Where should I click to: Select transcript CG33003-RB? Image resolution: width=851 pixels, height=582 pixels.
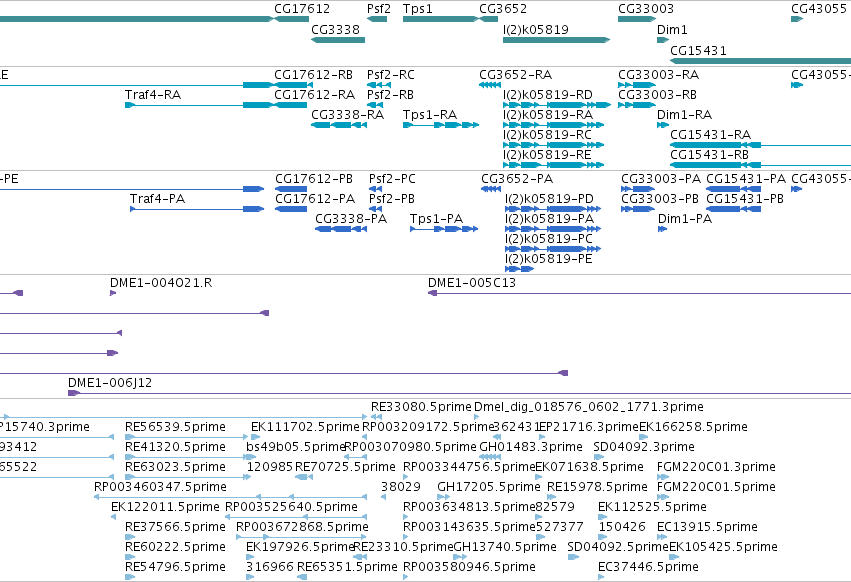point(657,94)
